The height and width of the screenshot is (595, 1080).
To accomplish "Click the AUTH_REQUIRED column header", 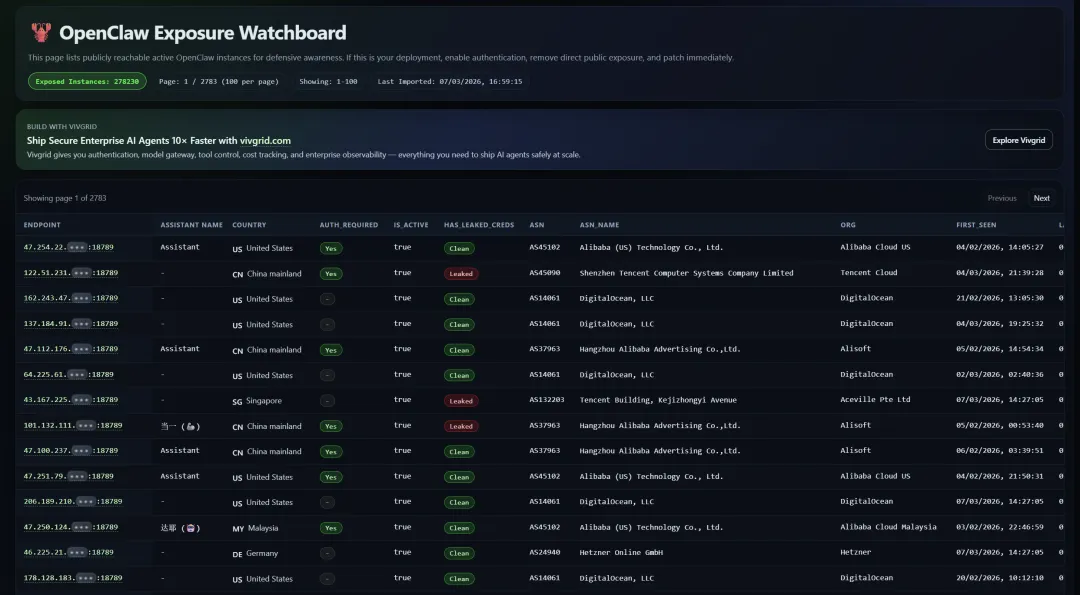I will pos(349,225).
